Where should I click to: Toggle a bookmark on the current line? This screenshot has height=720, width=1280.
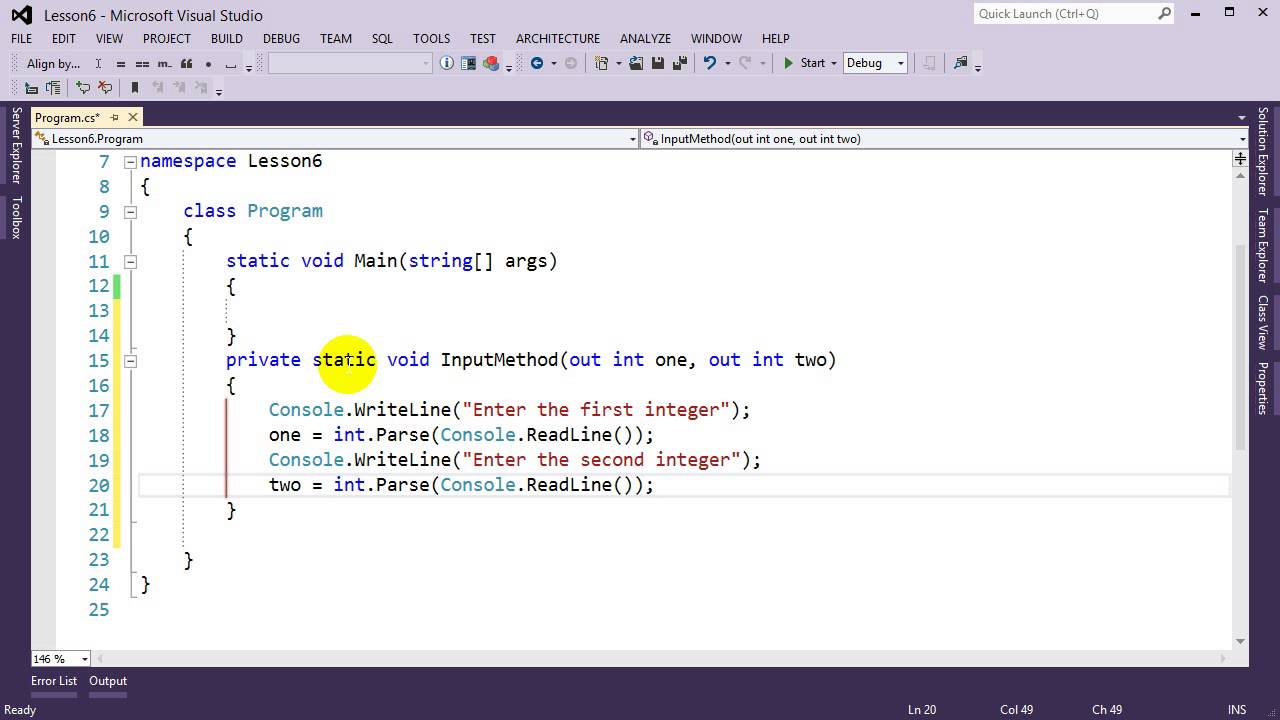coord(135,88)
